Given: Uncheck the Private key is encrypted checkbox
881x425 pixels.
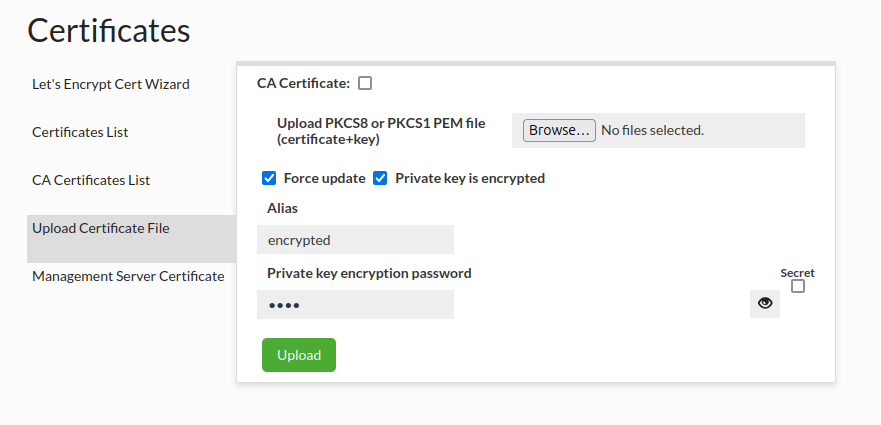Looking at the screenshot, I should pos(380,178).
